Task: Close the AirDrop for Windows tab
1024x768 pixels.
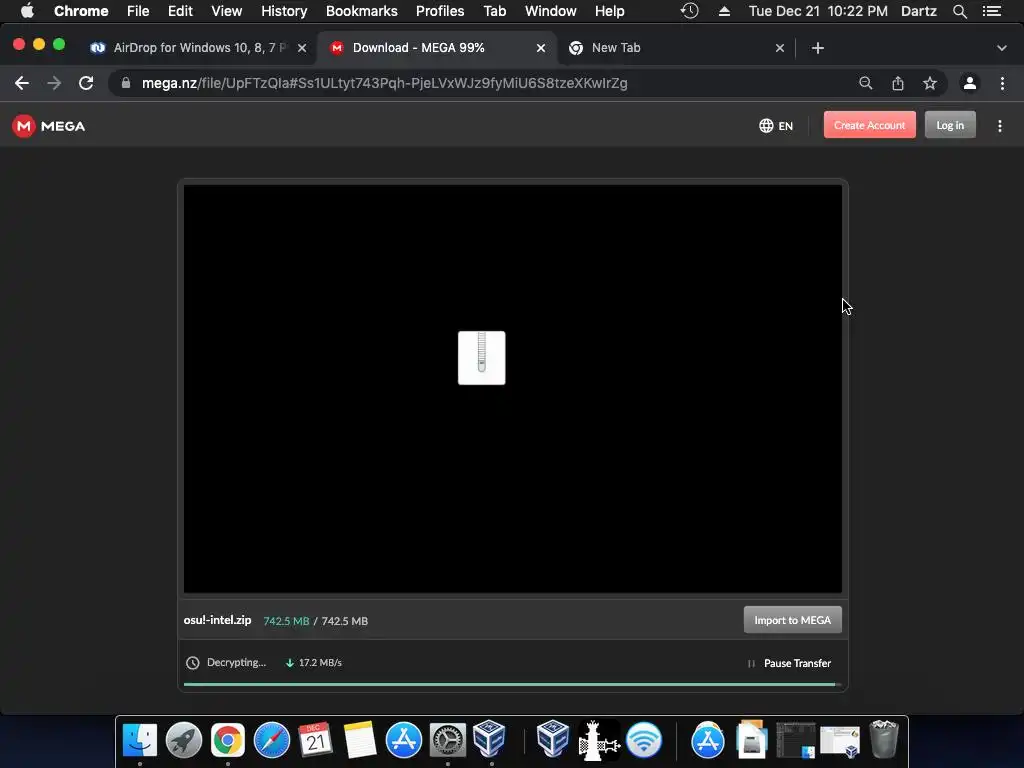Action: tap(302, 48)
